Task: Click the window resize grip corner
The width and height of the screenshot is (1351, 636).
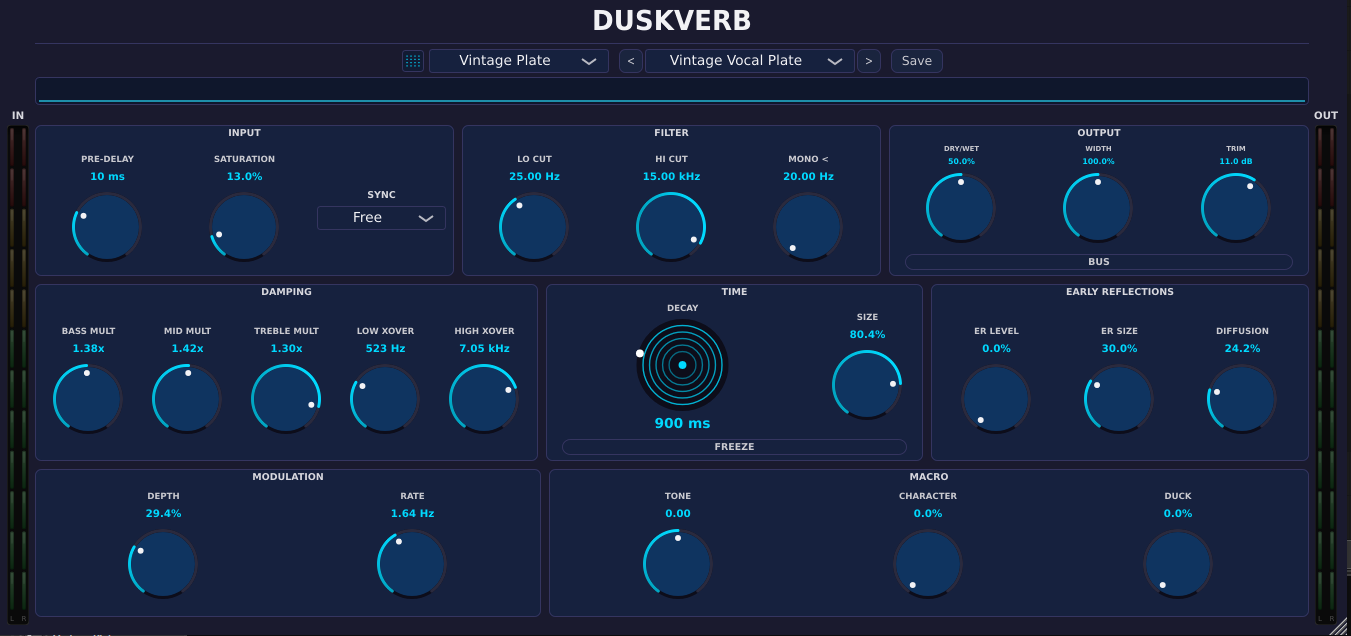Action: click(1338, 625)
